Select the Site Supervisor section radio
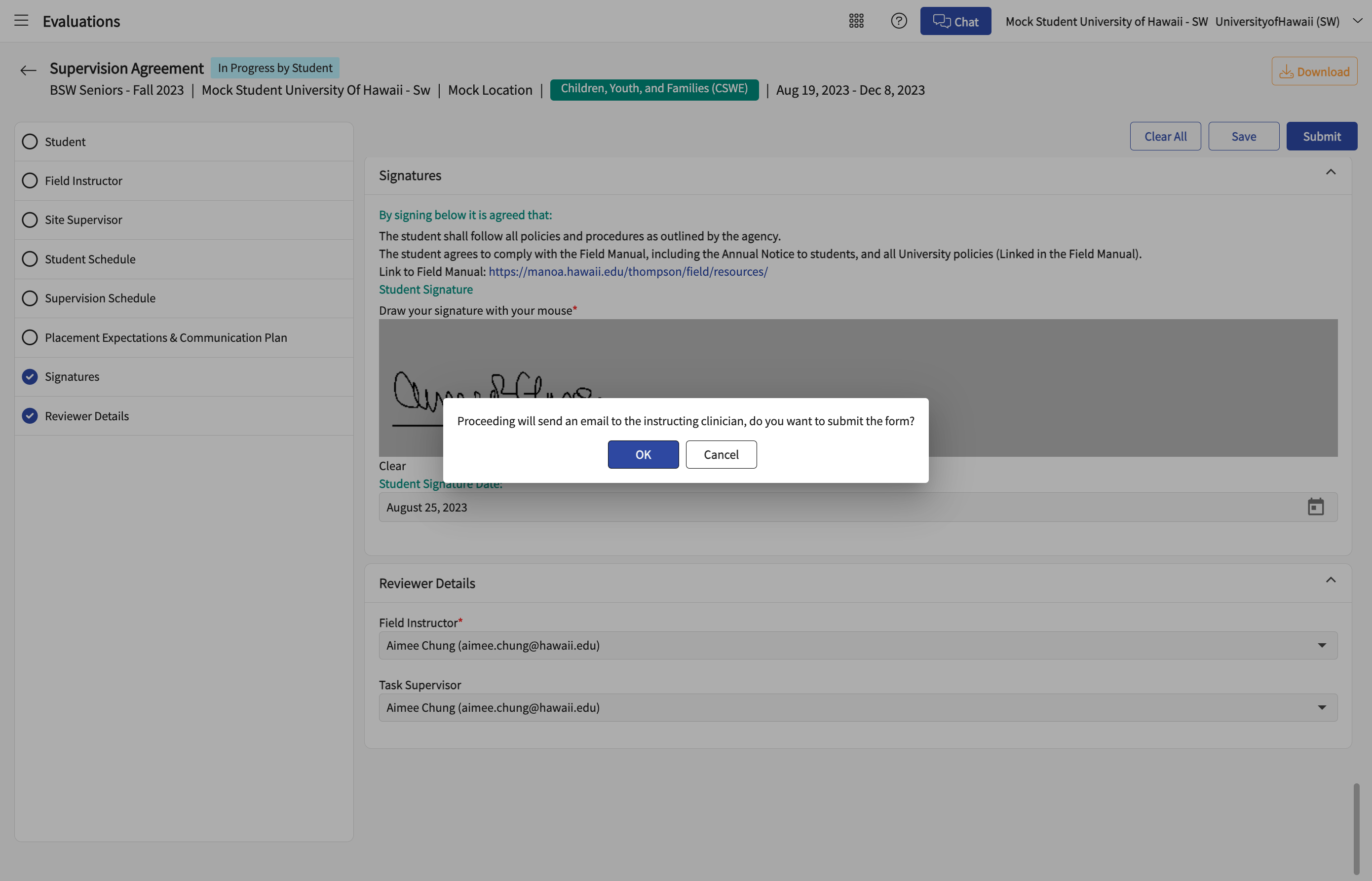The width and height of the screenshot is (1372, 881). point(30,220)
